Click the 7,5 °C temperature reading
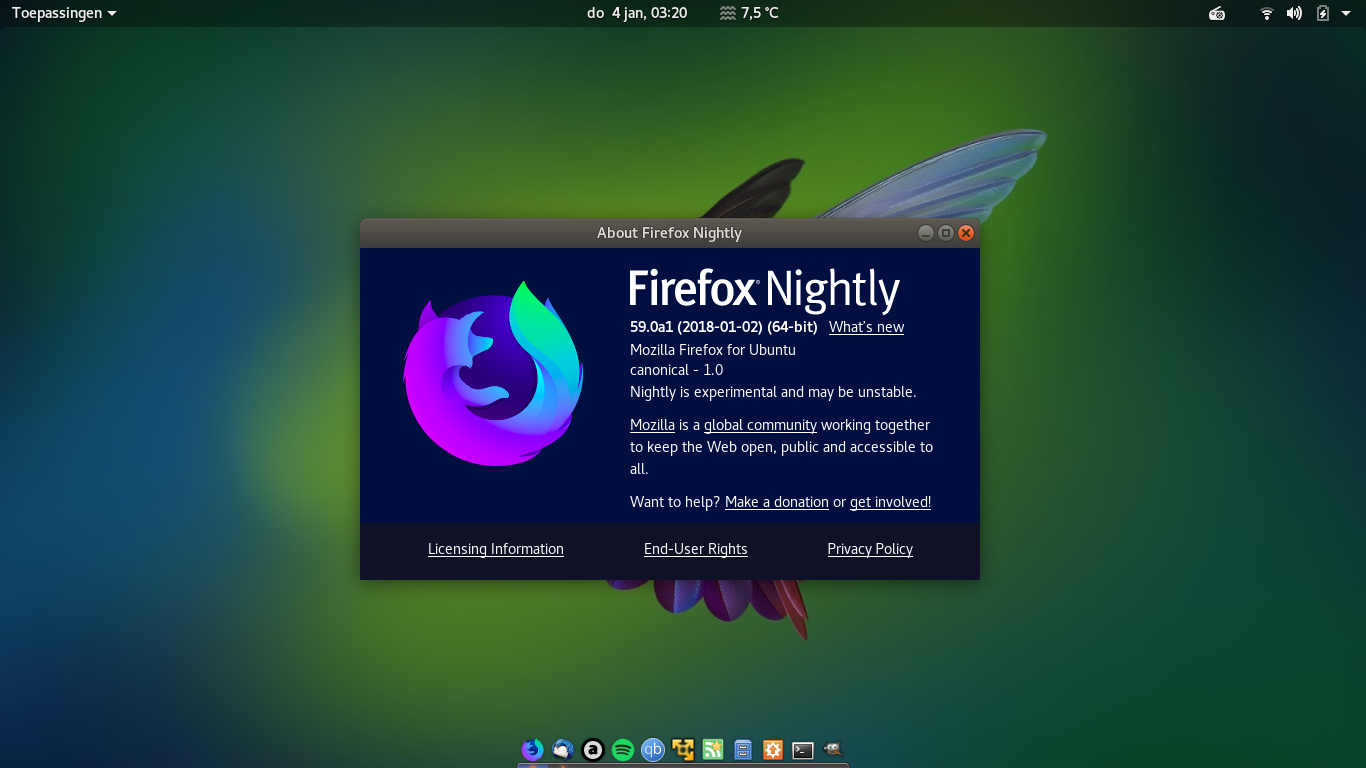 coord(760,13)
